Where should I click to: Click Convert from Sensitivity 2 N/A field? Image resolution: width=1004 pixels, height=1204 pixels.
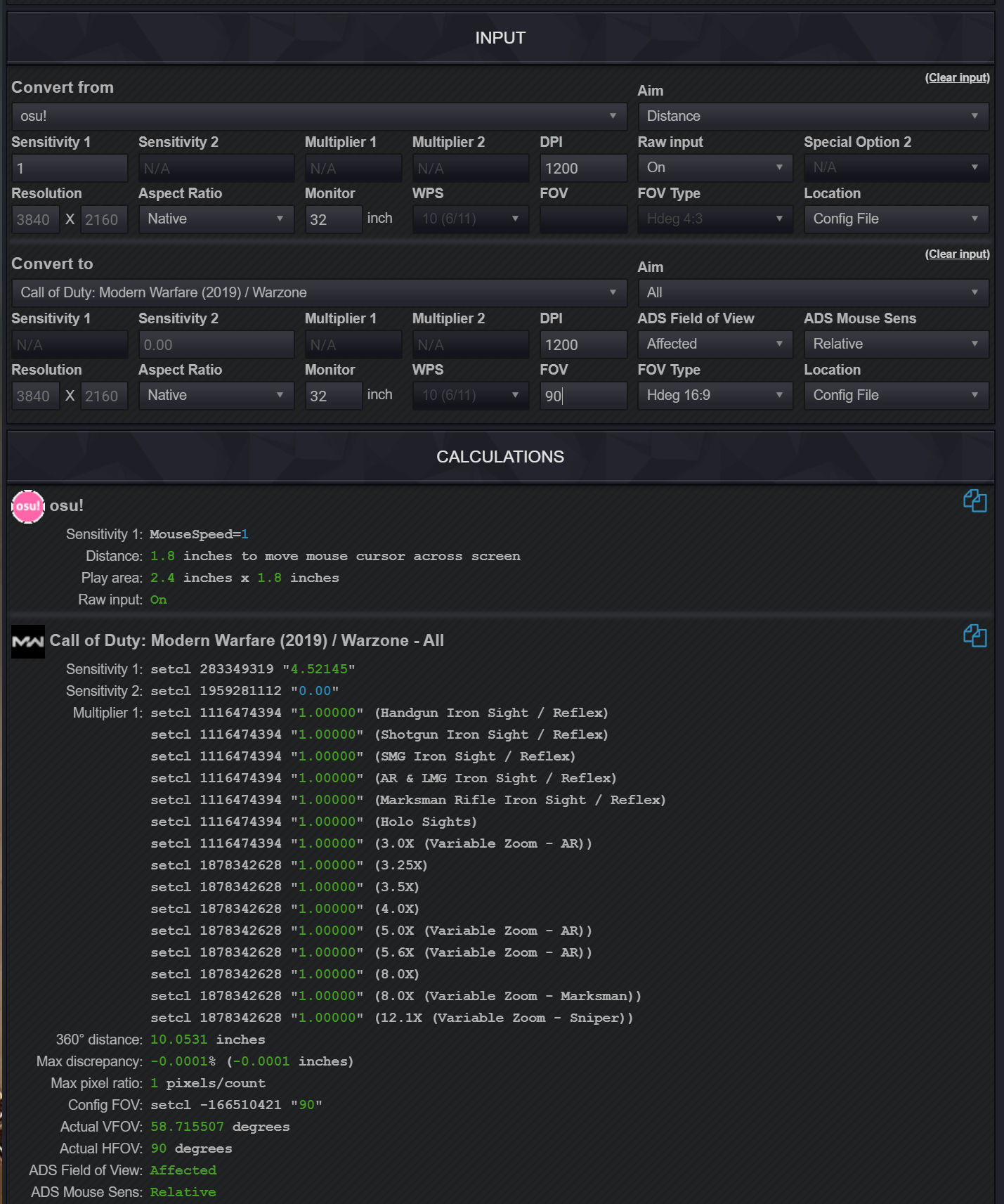[x=216, y=168]
